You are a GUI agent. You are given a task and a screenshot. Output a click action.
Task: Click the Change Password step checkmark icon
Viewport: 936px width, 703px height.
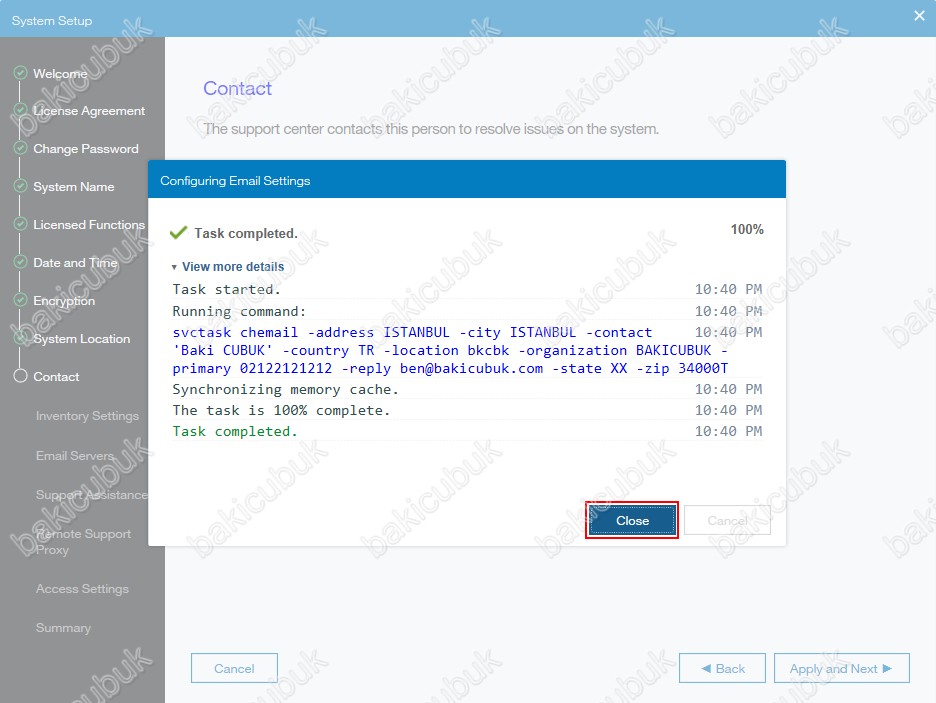(20, 148)
